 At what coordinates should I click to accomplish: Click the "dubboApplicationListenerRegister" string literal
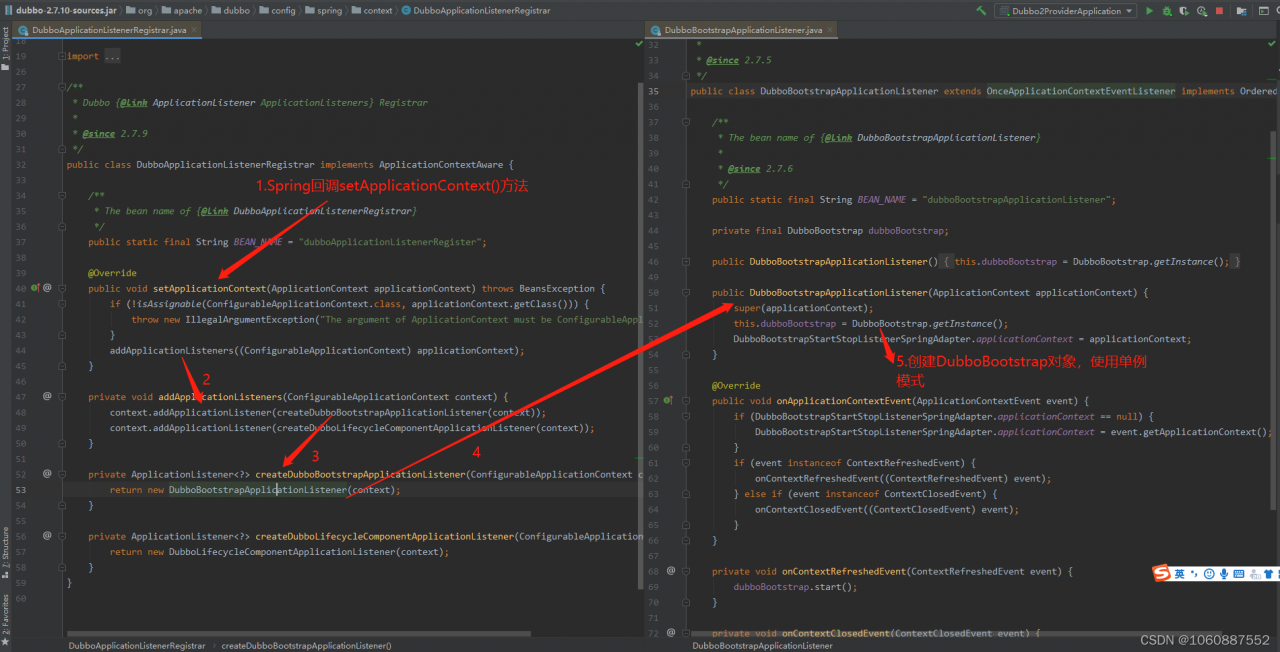click(x=392, y=242)
